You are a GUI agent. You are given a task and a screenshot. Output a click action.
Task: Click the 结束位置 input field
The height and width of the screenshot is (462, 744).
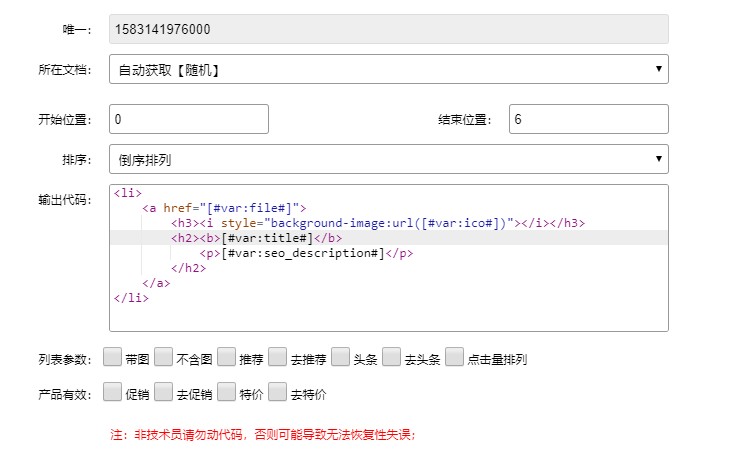588,119
